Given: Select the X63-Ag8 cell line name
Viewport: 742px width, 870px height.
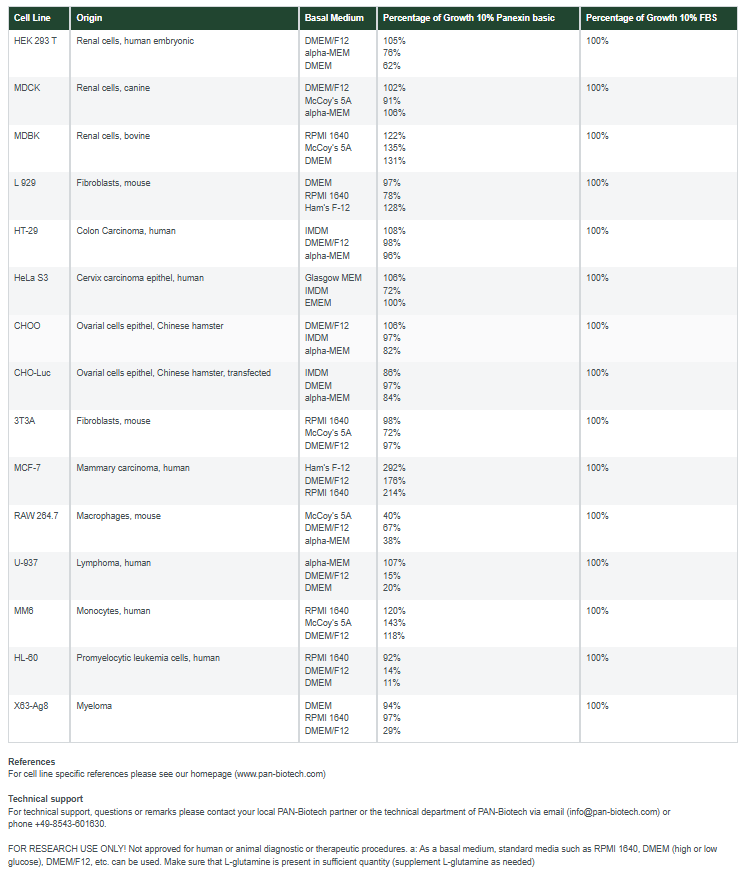Looking at the screenshot, I should coord(32,706).
